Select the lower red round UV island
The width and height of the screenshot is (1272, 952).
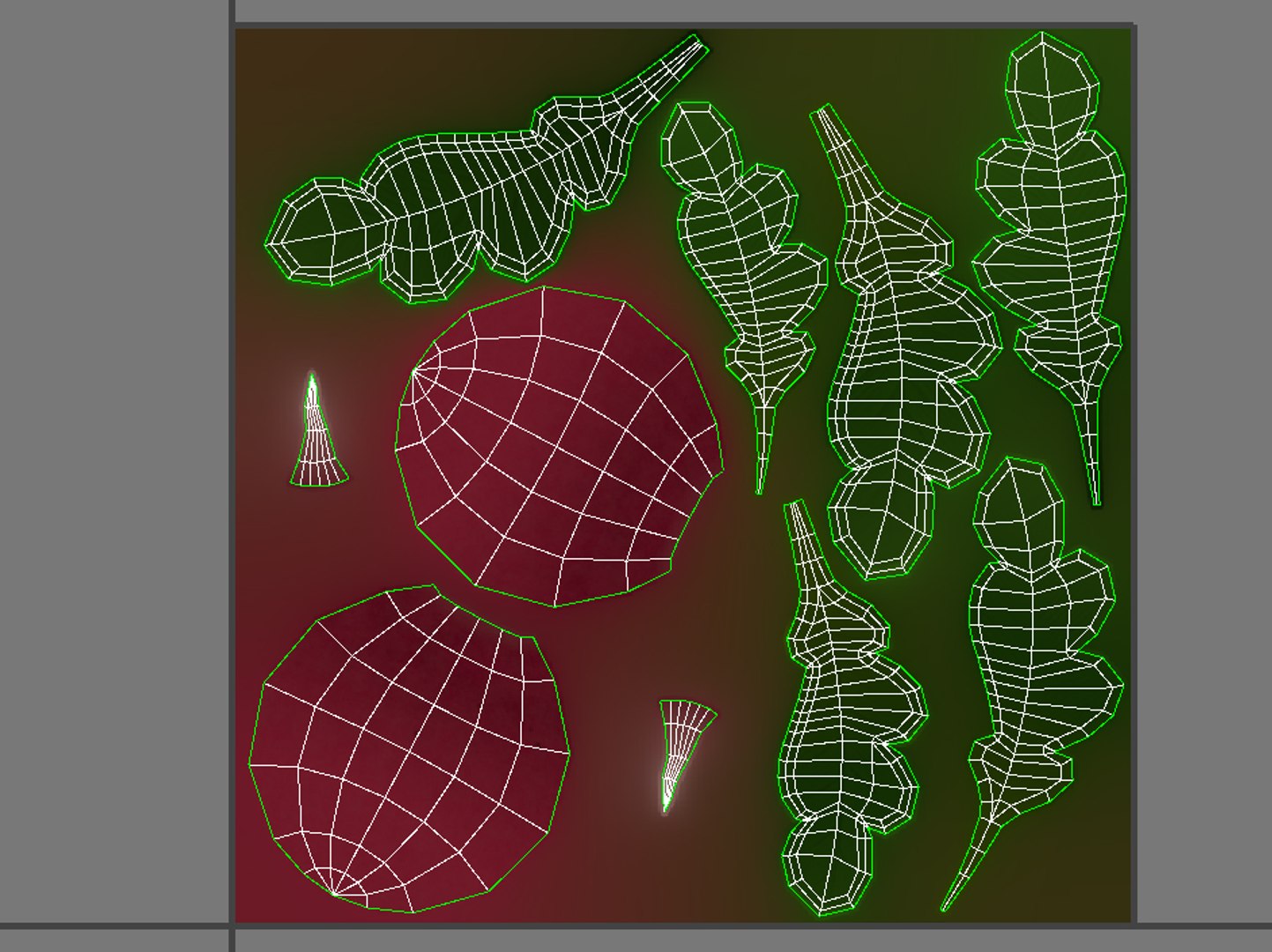(x=409, y=749)
